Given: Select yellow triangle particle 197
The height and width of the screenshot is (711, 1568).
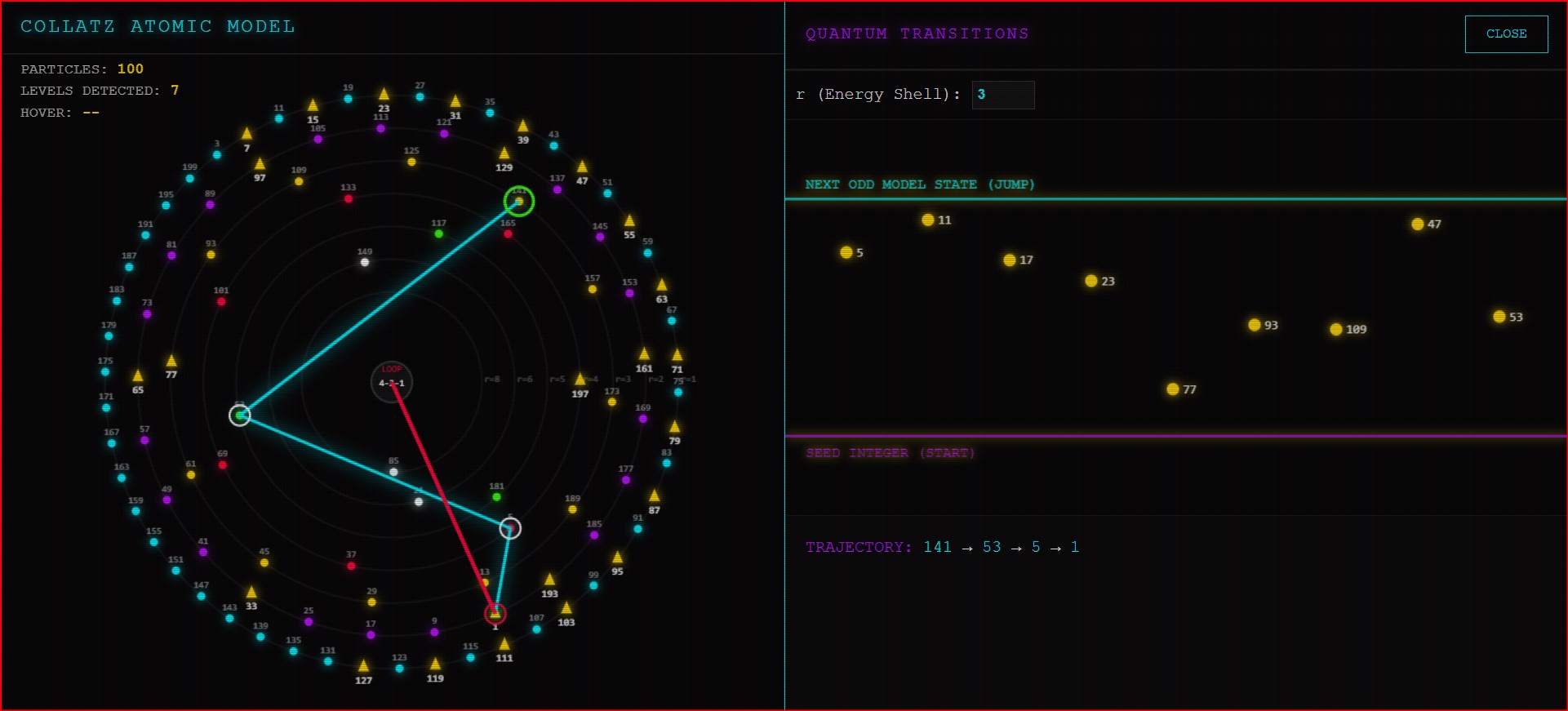Looking at the screenshot, I should (580, 380).
